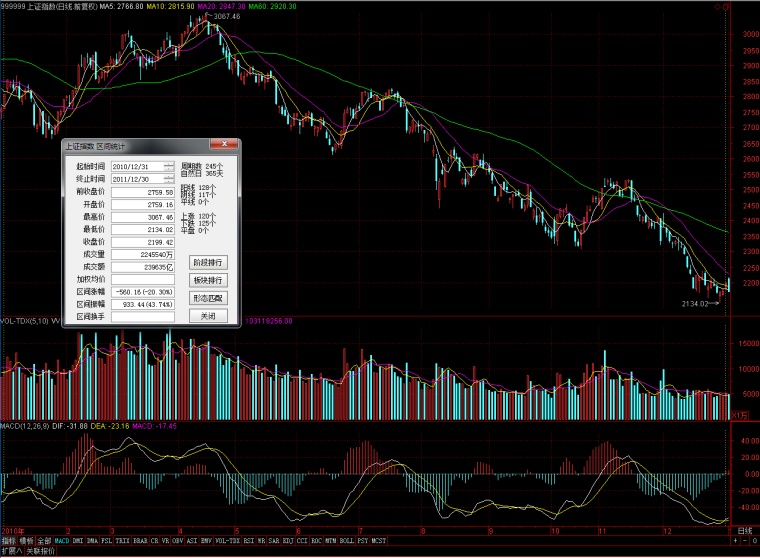Toggle the 指标 mode button
Image resolution: width=760 pixels, height=558 pixels.
9,541
